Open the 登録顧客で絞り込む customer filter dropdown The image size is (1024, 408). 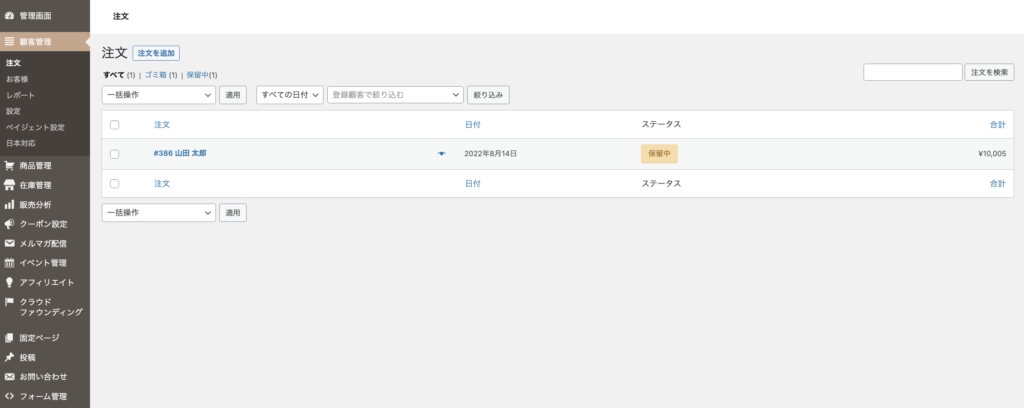tap(395, 95)
